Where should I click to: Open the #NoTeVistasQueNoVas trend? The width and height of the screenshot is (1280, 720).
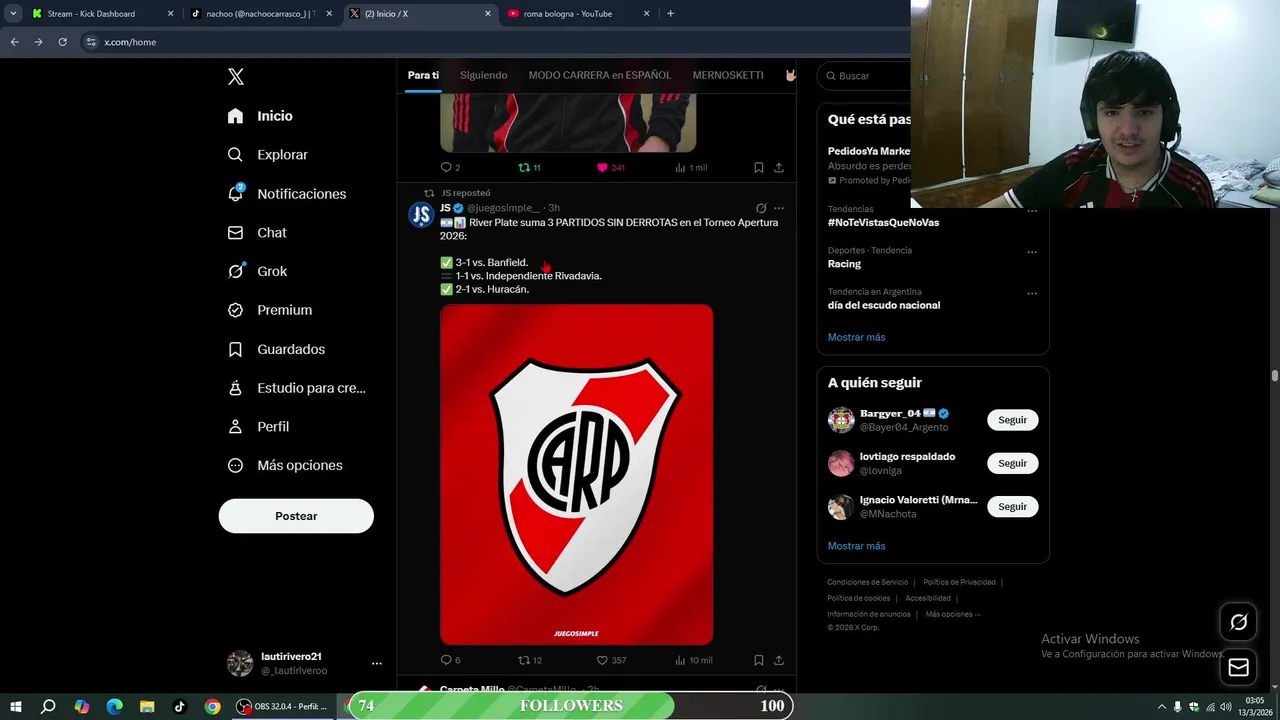883,222
